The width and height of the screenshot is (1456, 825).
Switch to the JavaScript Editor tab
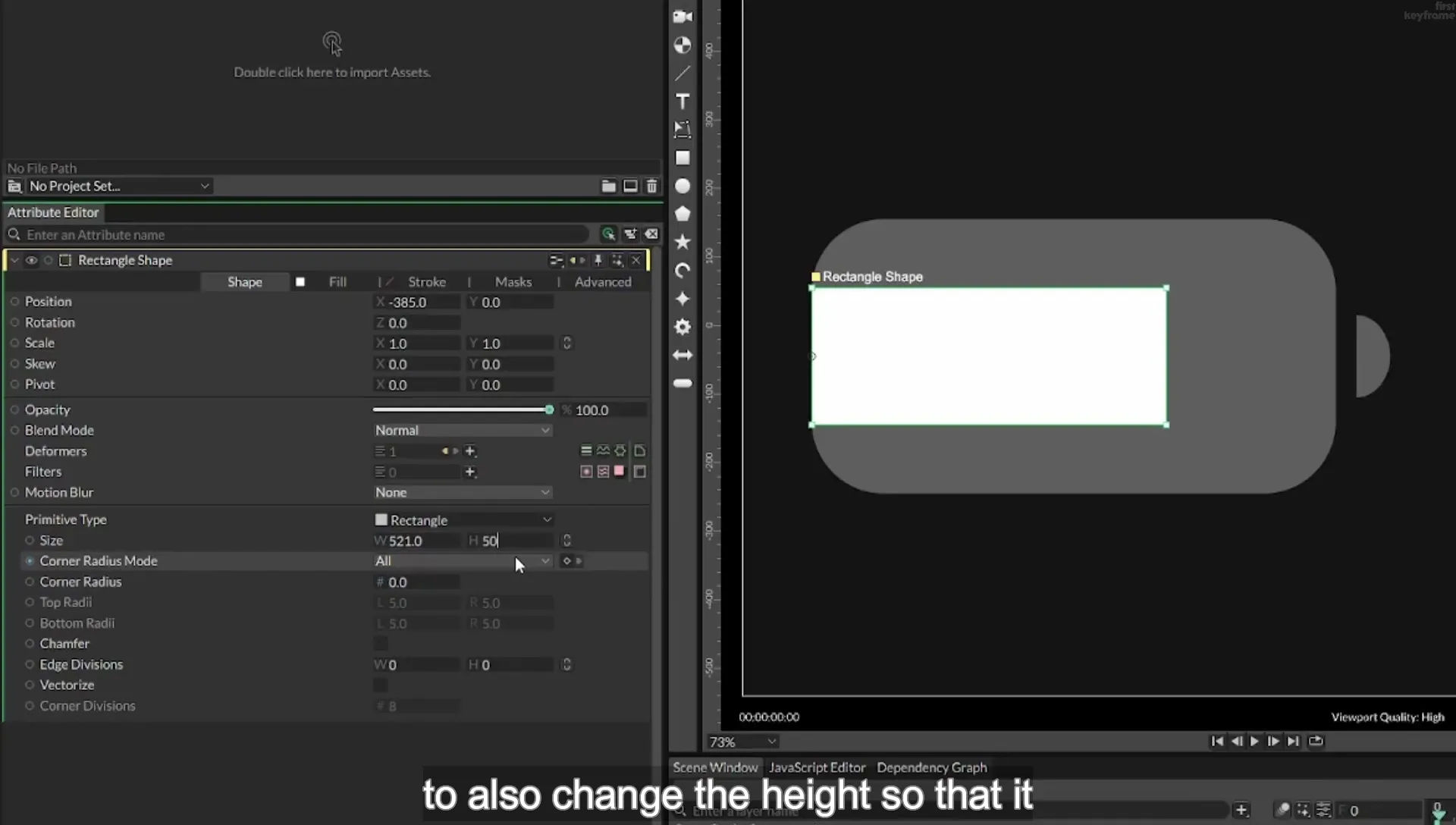817,767
